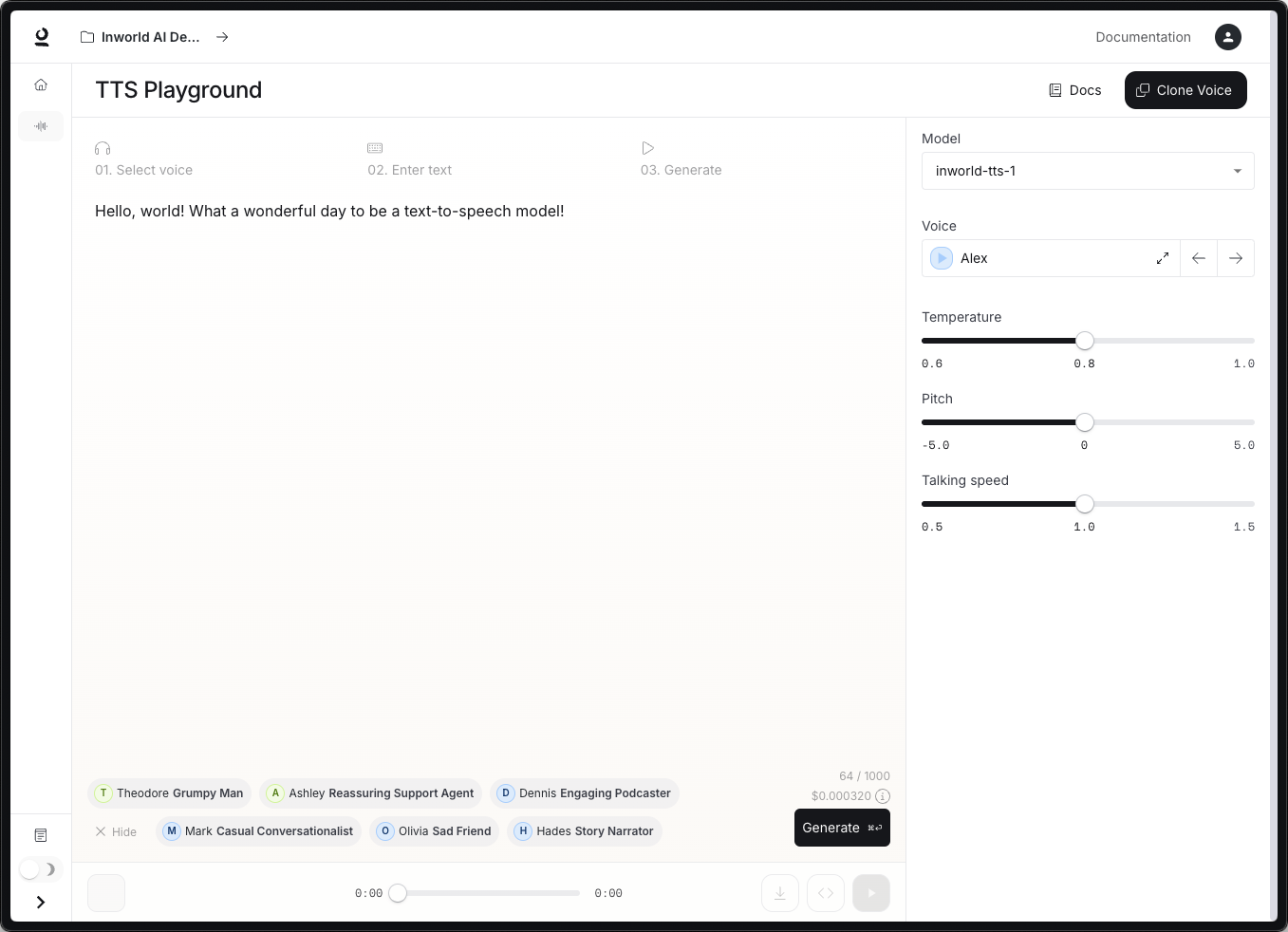This screenshot has width=1288, height=932.
Task: Click the TTS Playground heading
Action: coord(178,90)
